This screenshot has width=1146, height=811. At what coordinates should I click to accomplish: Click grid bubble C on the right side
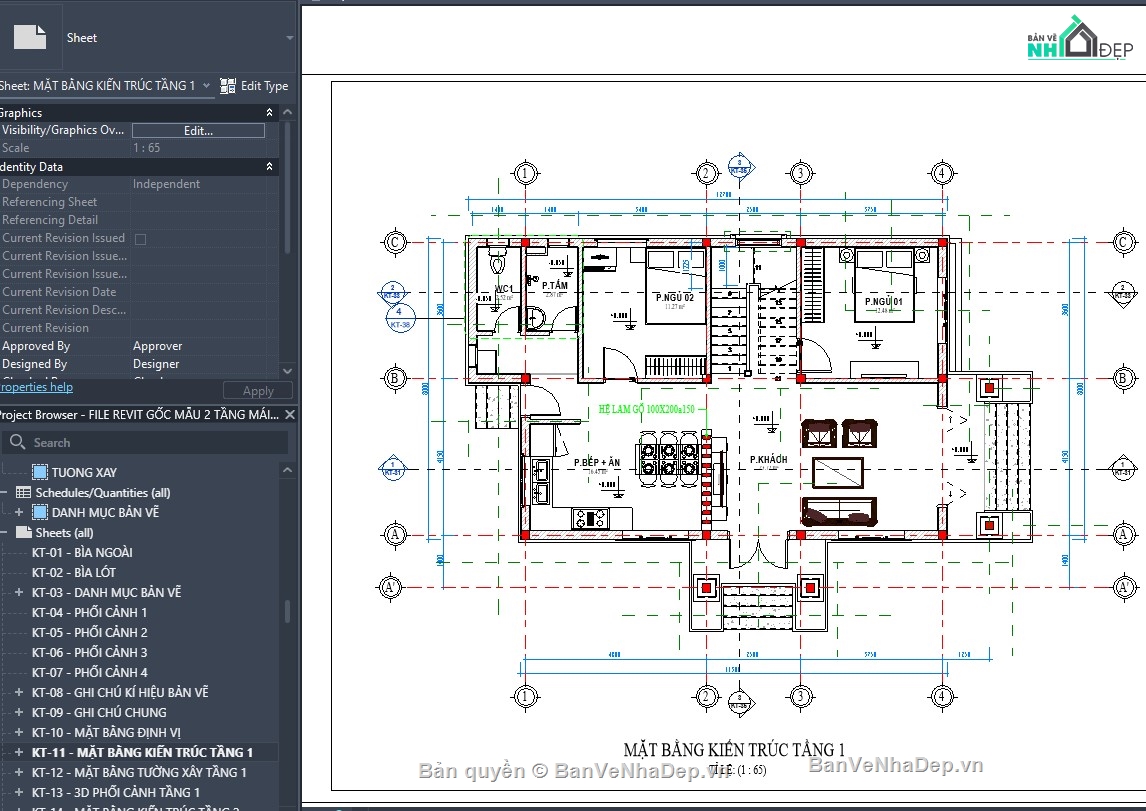point(1123,243)
